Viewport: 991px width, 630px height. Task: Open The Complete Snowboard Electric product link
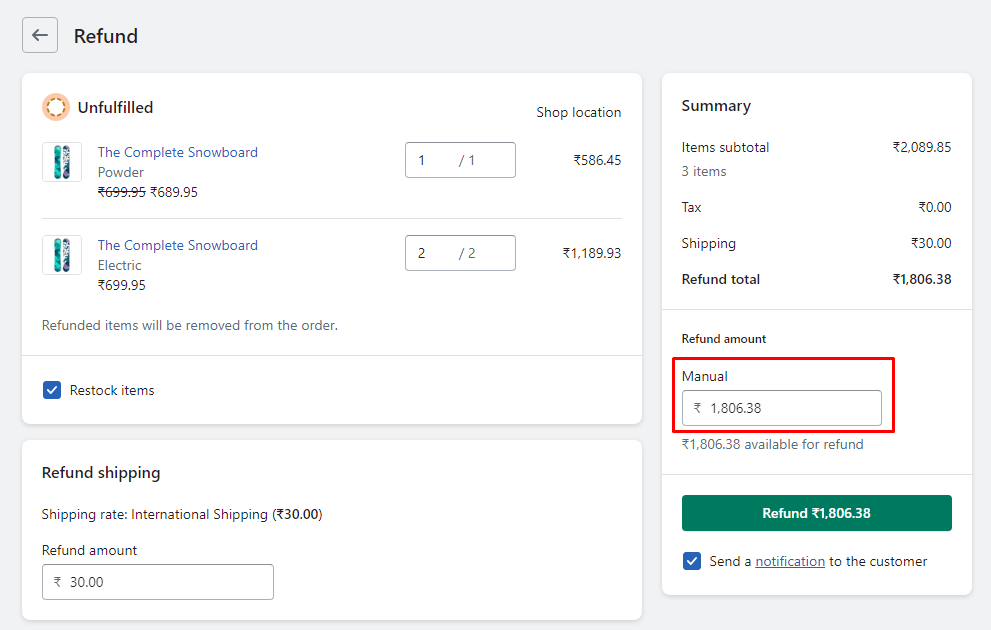coord(177,245)
